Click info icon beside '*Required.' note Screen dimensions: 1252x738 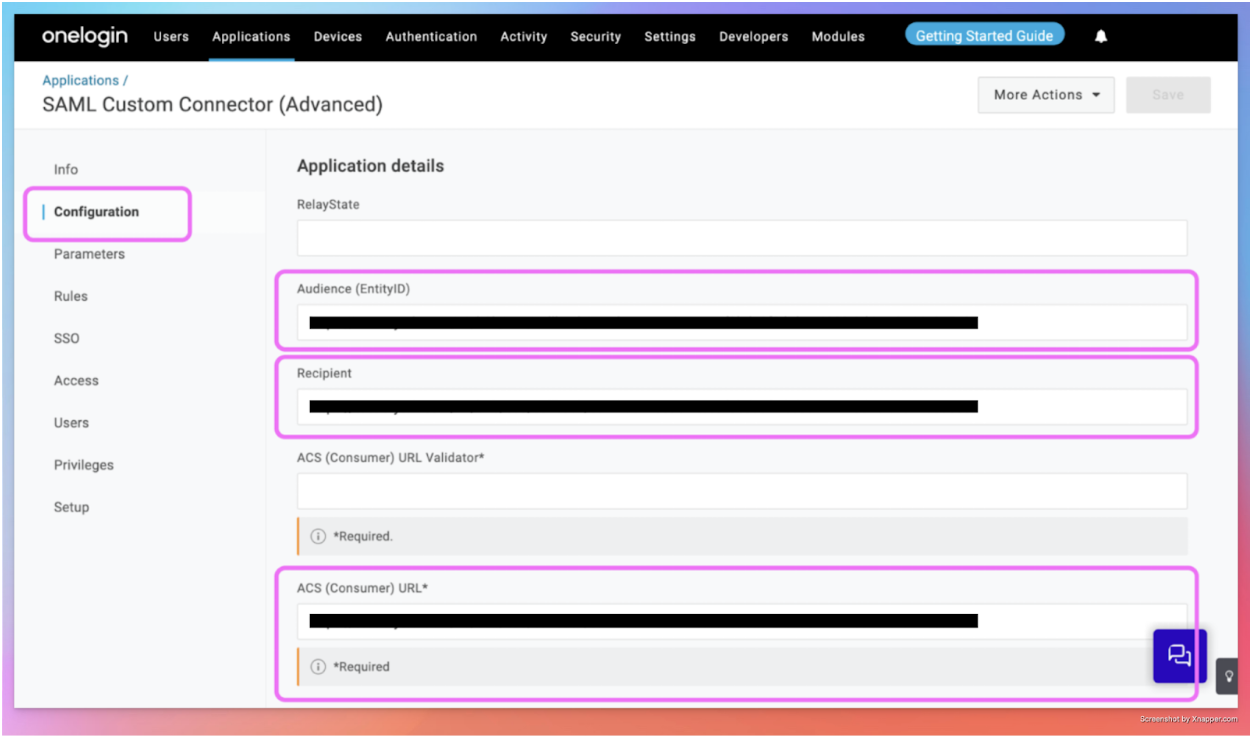[318, 536]
